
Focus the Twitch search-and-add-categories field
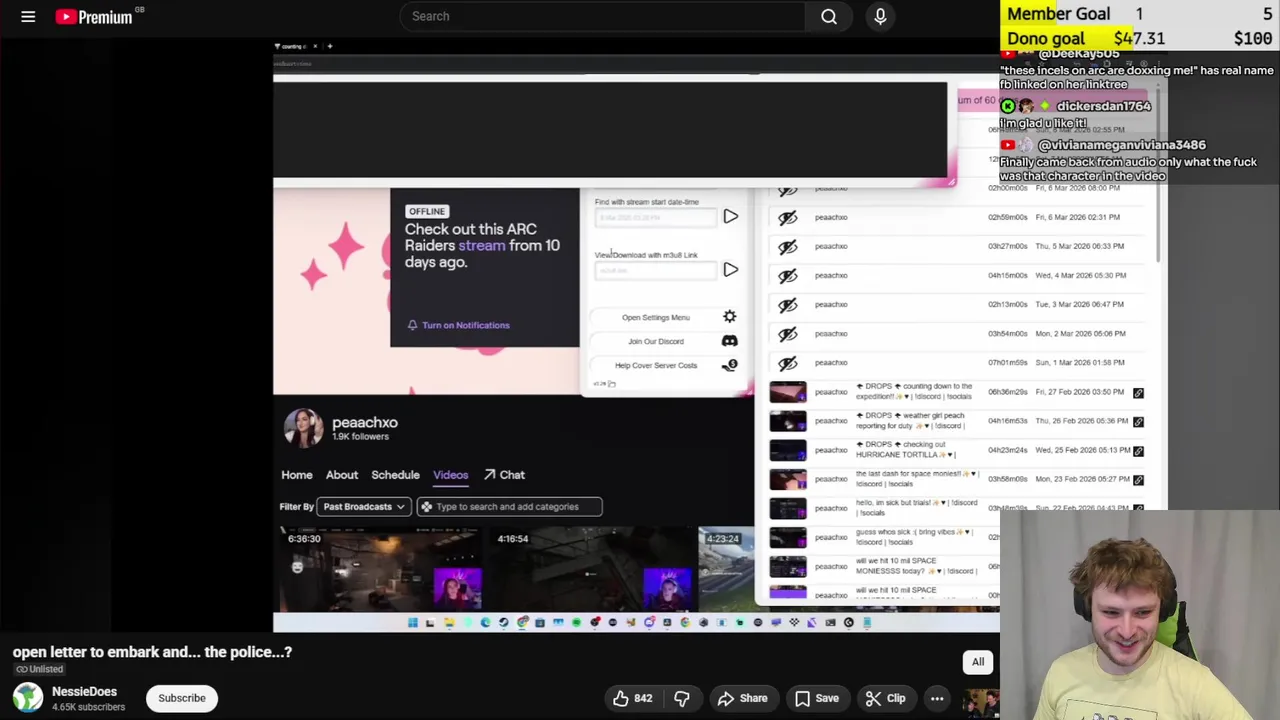(x=510, y=507)
